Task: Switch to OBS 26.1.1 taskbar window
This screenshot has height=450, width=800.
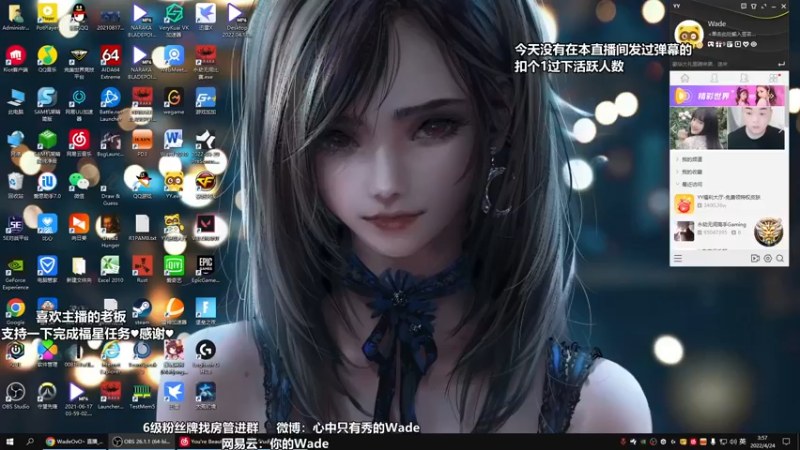Action: tap(141, 441)
